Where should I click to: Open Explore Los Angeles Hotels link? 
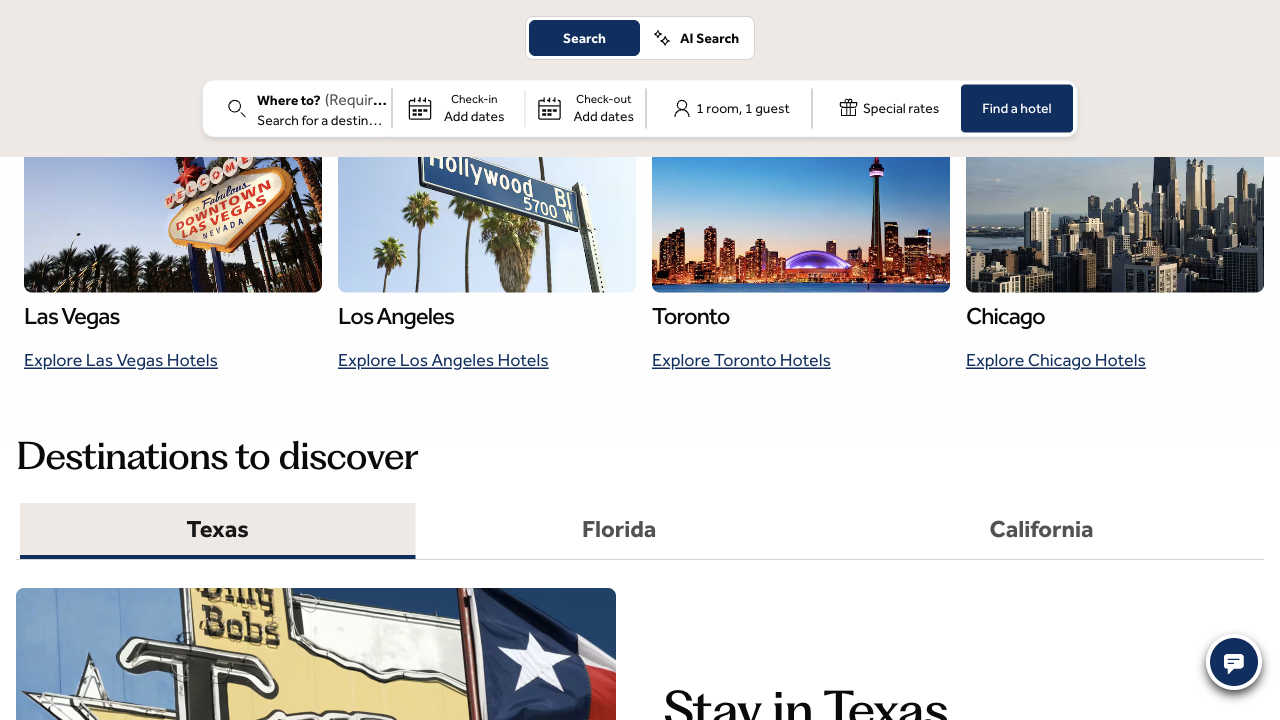[x=443, y=360]
